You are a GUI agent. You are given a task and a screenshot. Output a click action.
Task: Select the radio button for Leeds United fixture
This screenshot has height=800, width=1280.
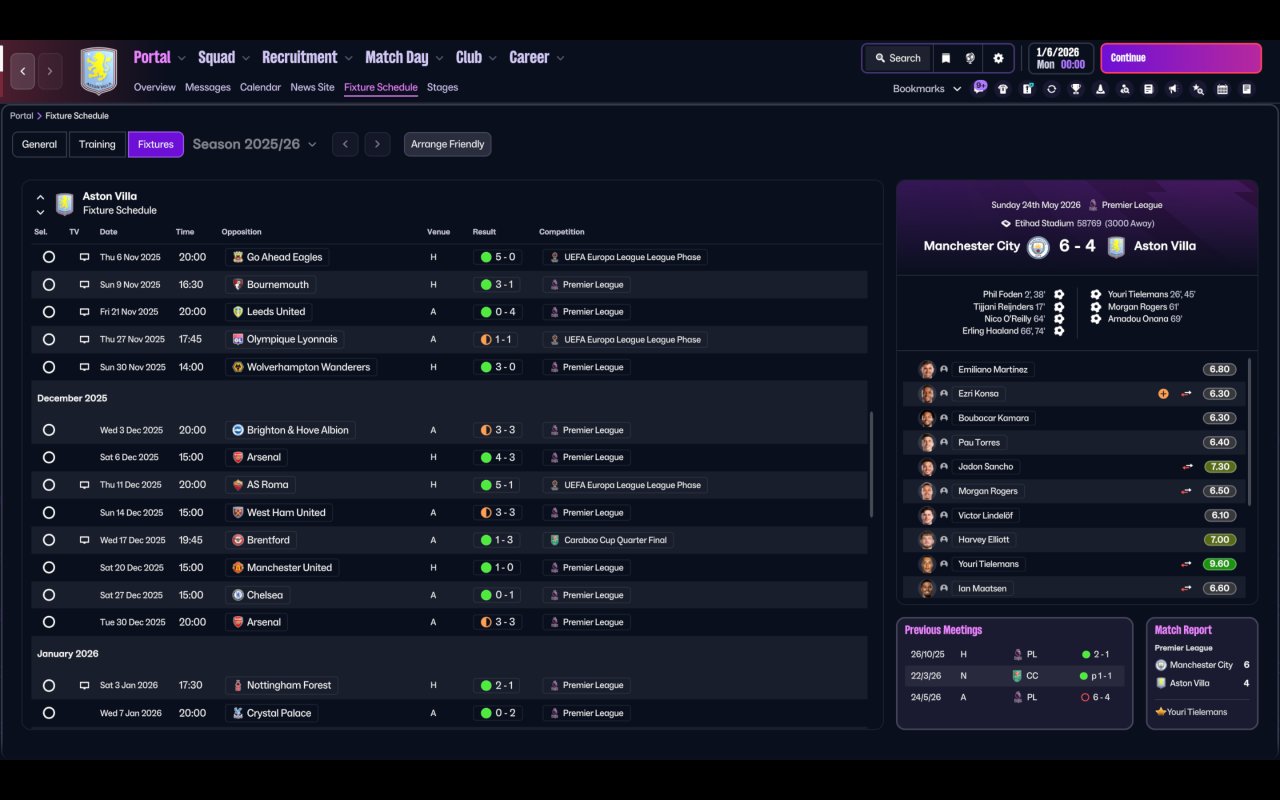[x=49, y=312]
